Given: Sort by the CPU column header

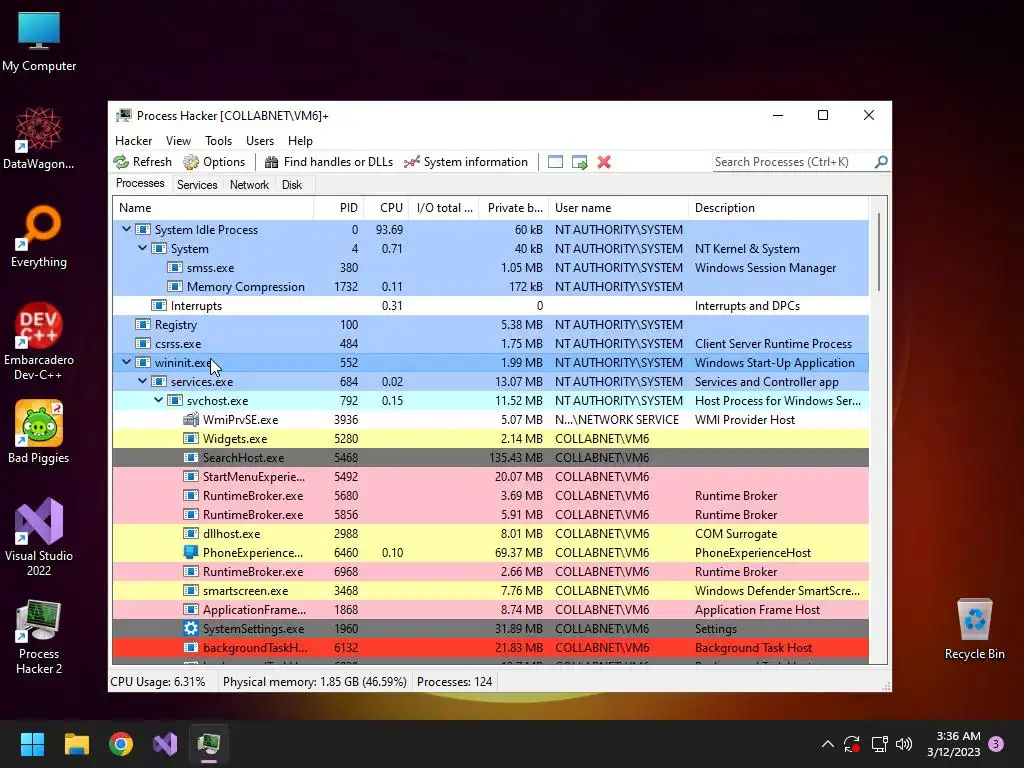Looking at the screenshot, I should (x=386, y=208).
